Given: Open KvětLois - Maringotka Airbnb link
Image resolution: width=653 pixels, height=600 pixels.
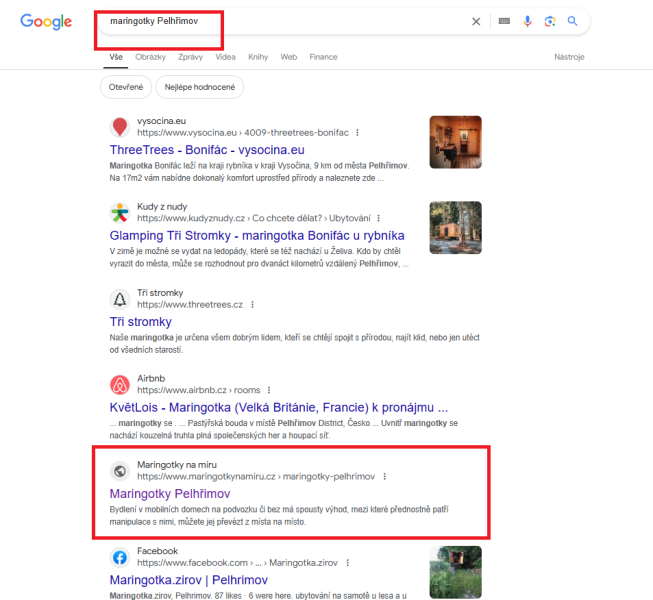Looking at the screenshot, I should coord(279,408).
